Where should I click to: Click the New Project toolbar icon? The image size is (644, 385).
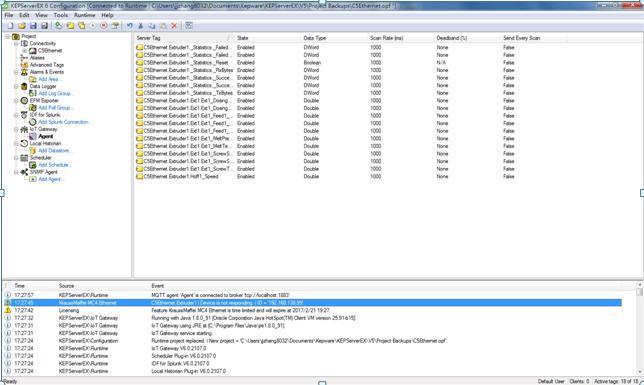click(x=10, y=25)
